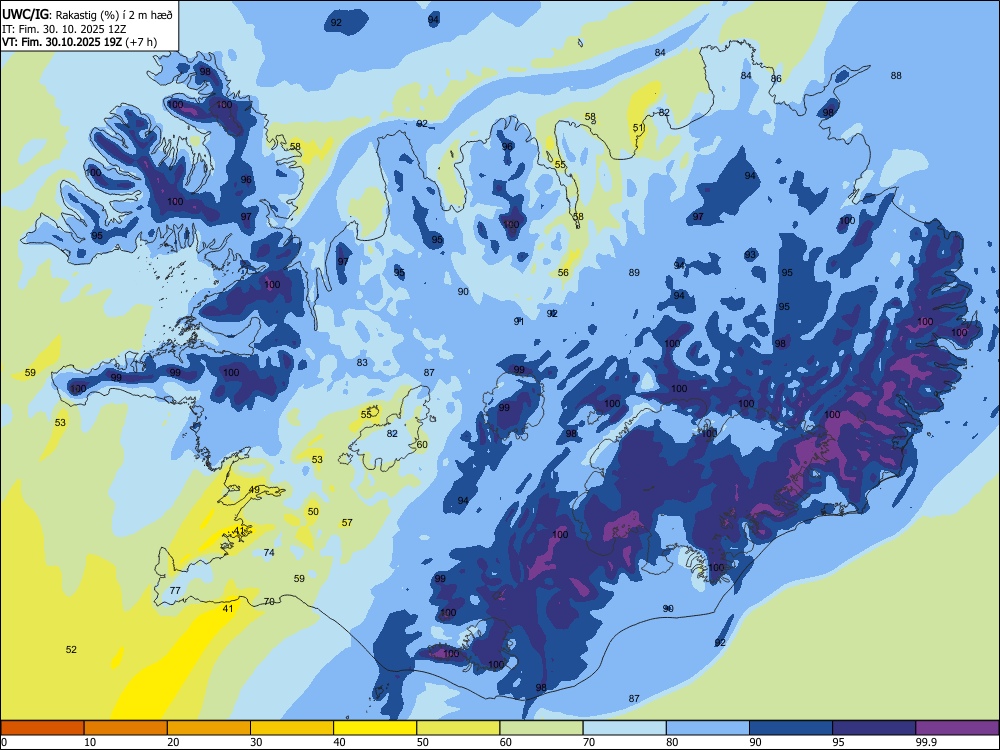Click the orange 10–20 legend swatch
The image size is (1000, 750).
[126, 728]
